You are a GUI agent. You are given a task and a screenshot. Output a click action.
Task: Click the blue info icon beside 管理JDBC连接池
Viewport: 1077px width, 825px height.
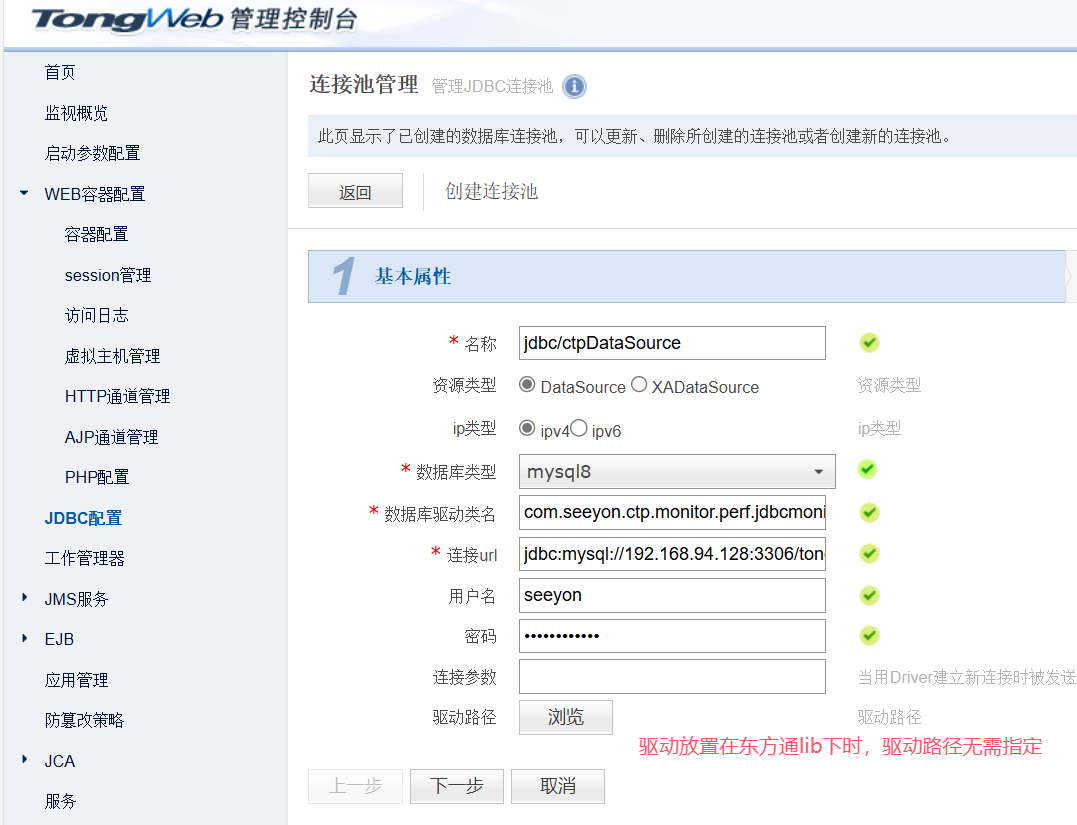pyautogui.click(x=574, y=87)
